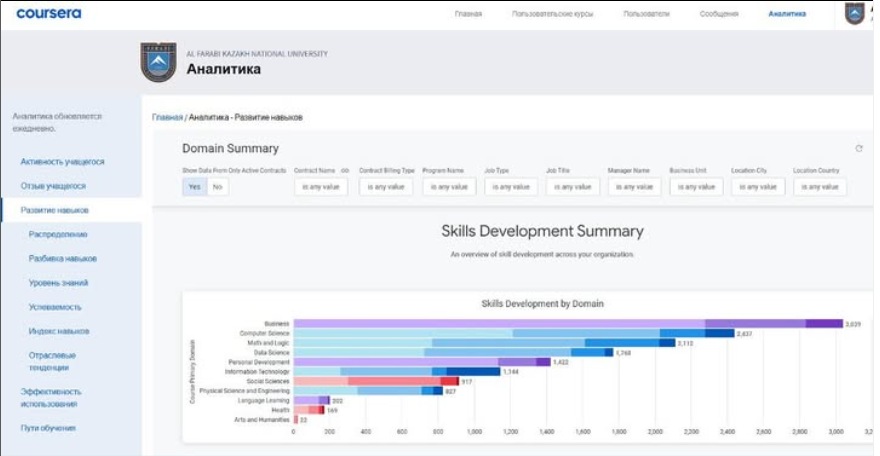Viewport: 880px width, 456px height.
Task: Open the Contract Name filter dropdown
Action: (x=321, y=187)
